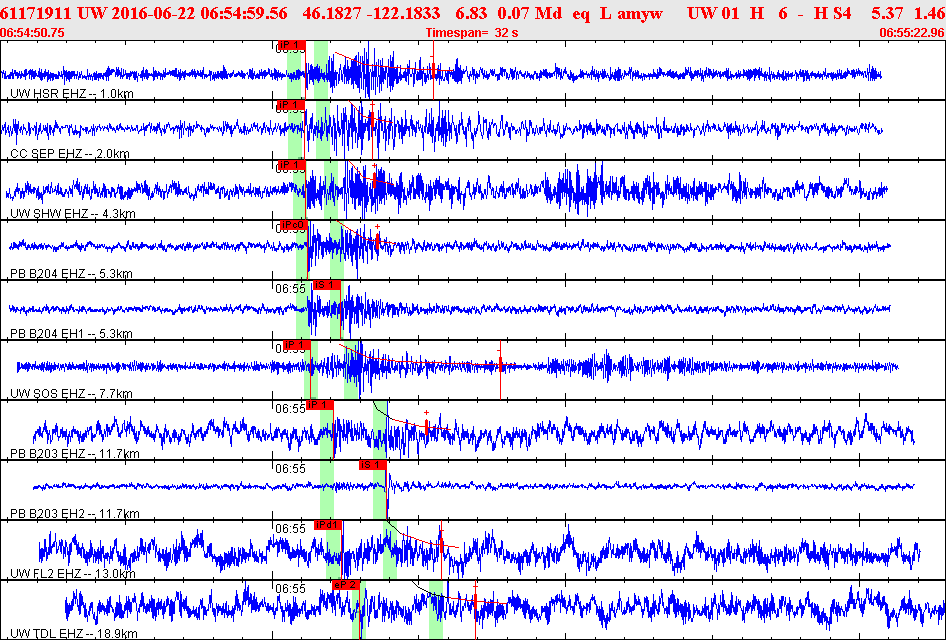Click the 06:55 time tick on PB B203 EH2

tap(291, 469)
